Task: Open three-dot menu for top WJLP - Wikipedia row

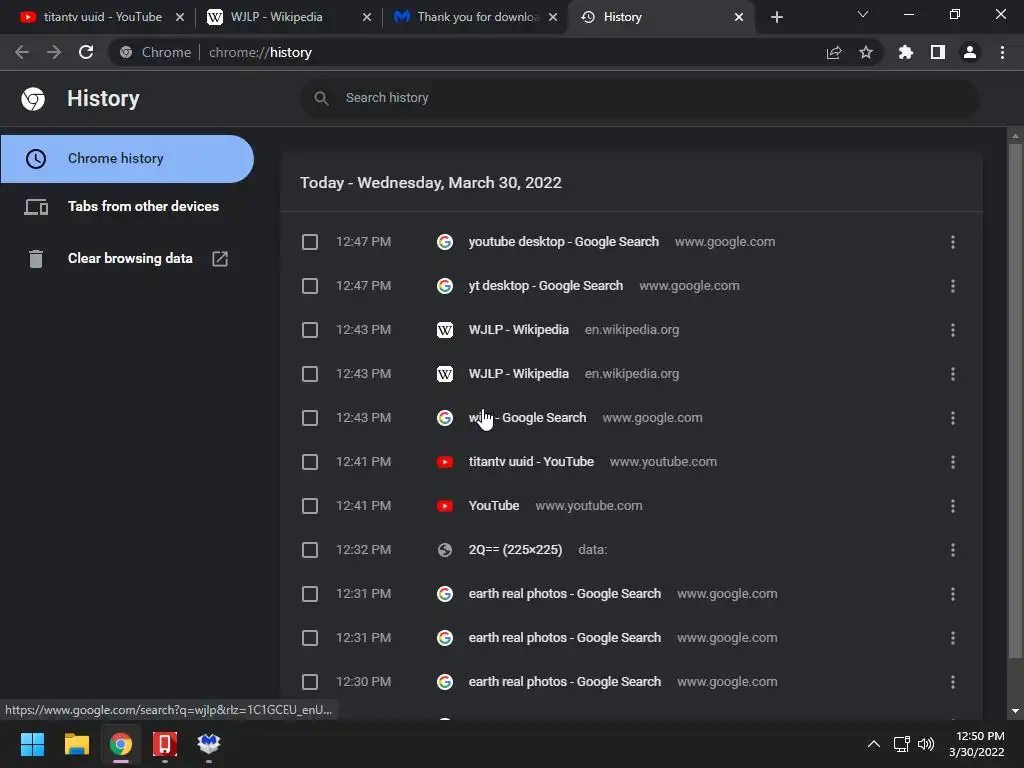Action: [953, 330]
